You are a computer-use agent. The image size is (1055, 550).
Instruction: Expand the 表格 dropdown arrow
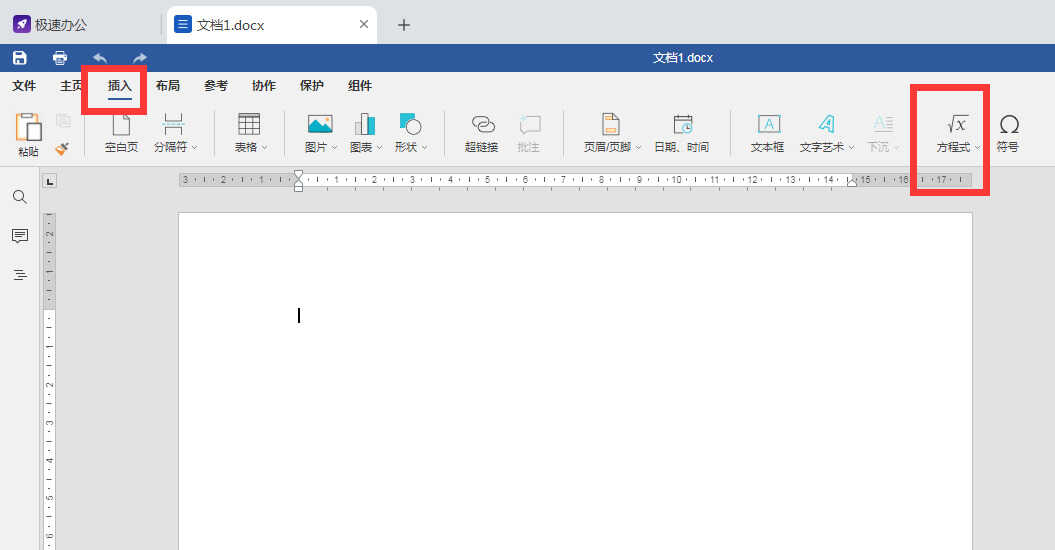pos(264,147)
